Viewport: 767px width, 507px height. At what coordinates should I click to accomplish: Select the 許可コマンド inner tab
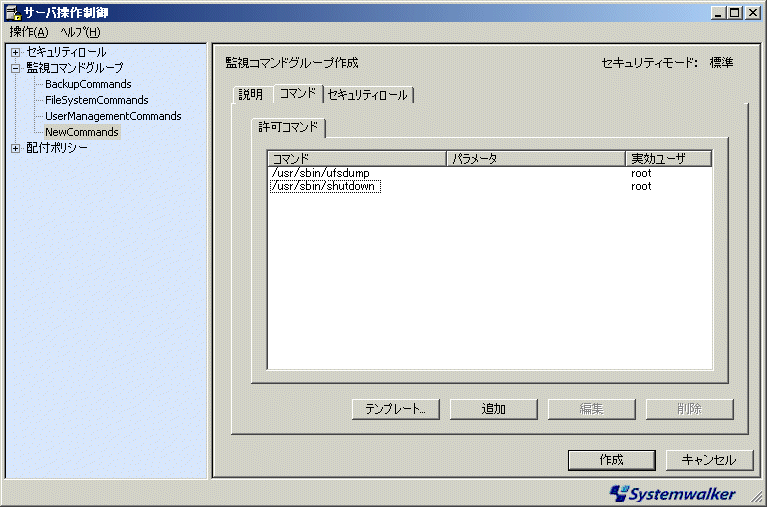click(x=288, y=127)
